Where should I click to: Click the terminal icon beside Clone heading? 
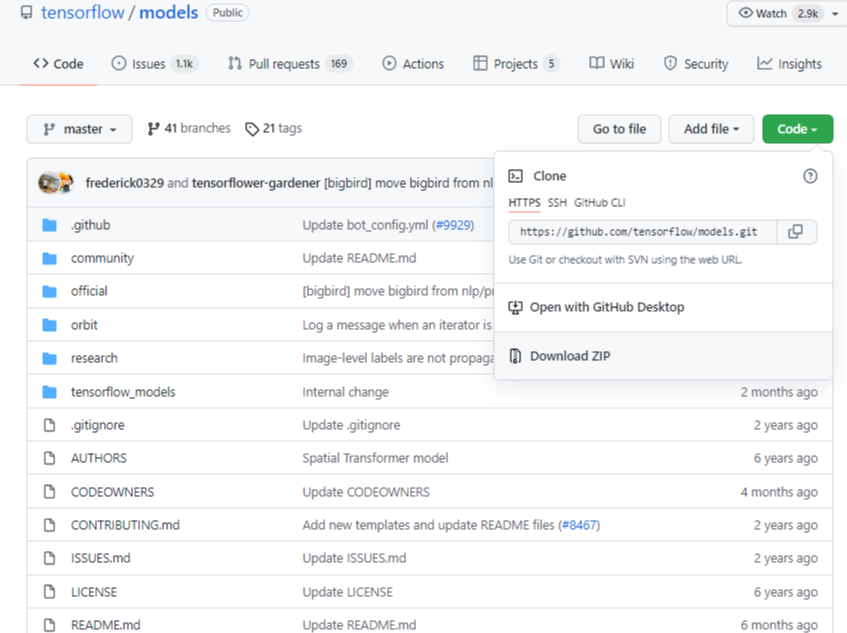click(x=515, y=176)
